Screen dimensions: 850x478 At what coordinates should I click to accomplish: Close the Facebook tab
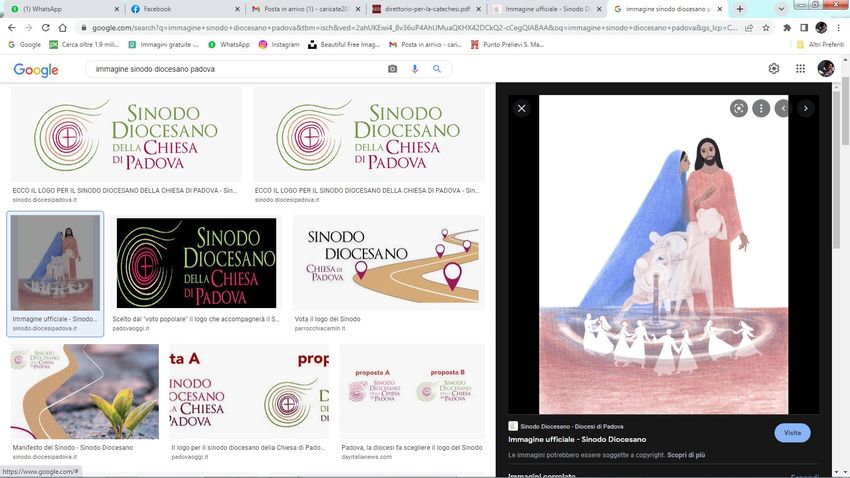(237, 9)
